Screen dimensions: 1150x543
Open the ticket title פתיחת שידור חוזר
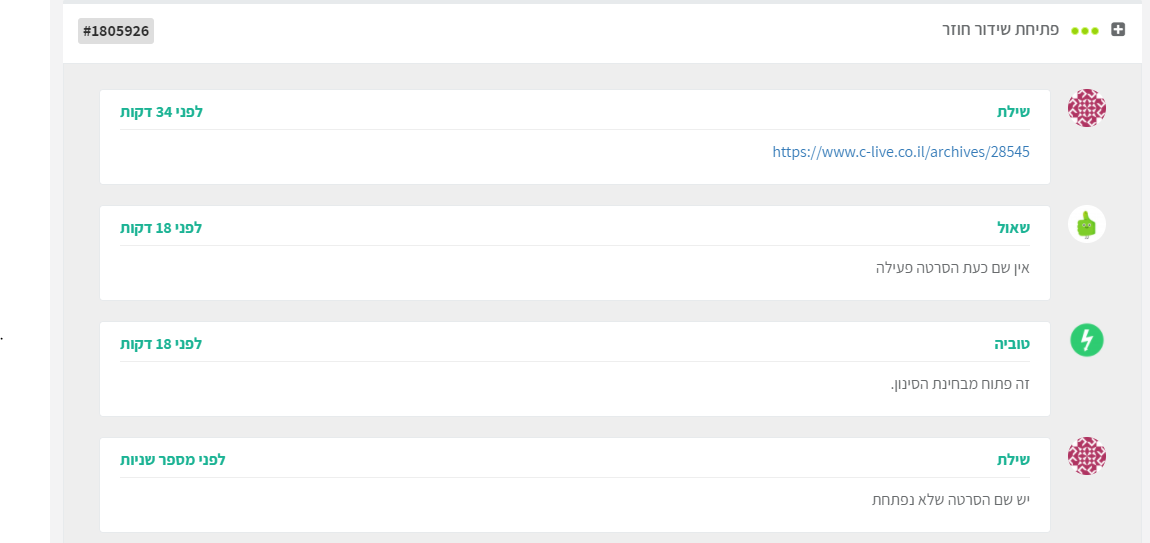(1000, 30)
